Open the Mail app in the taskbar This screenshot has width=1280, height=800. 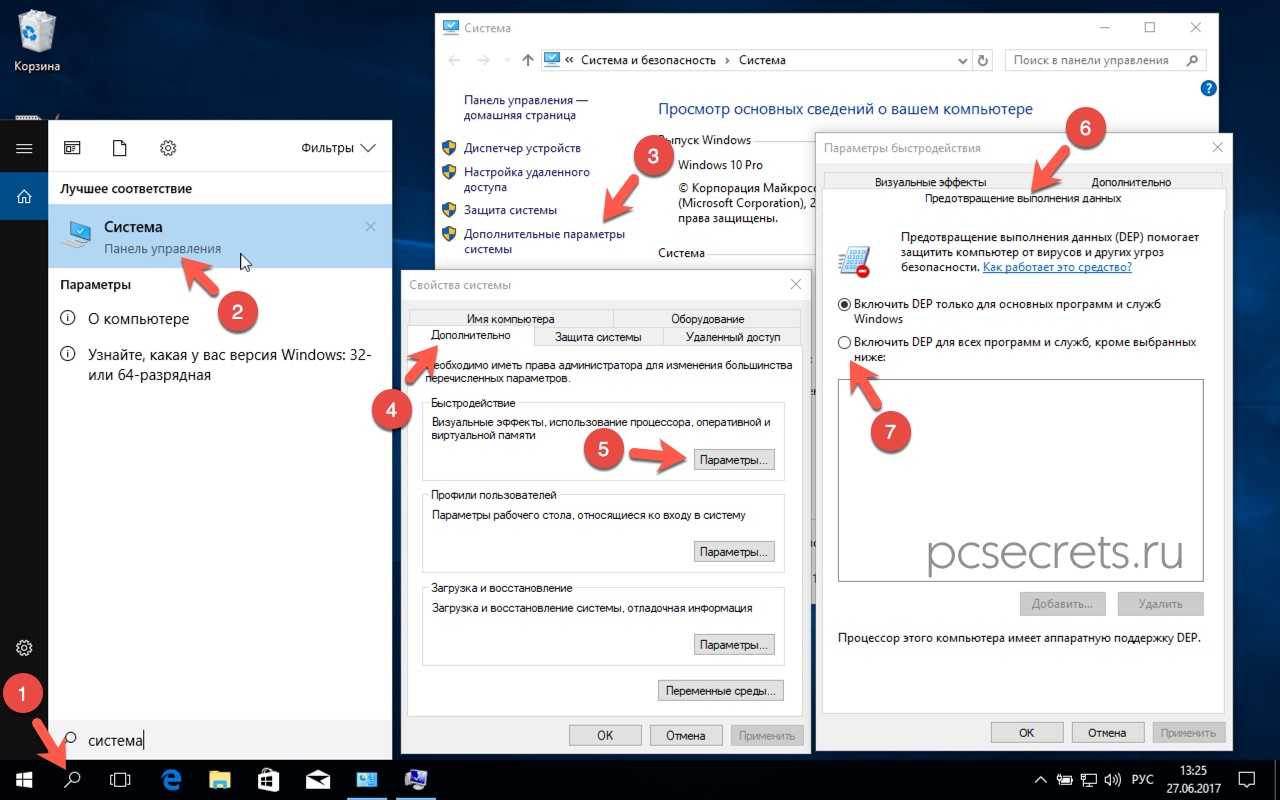coord(318,778)
